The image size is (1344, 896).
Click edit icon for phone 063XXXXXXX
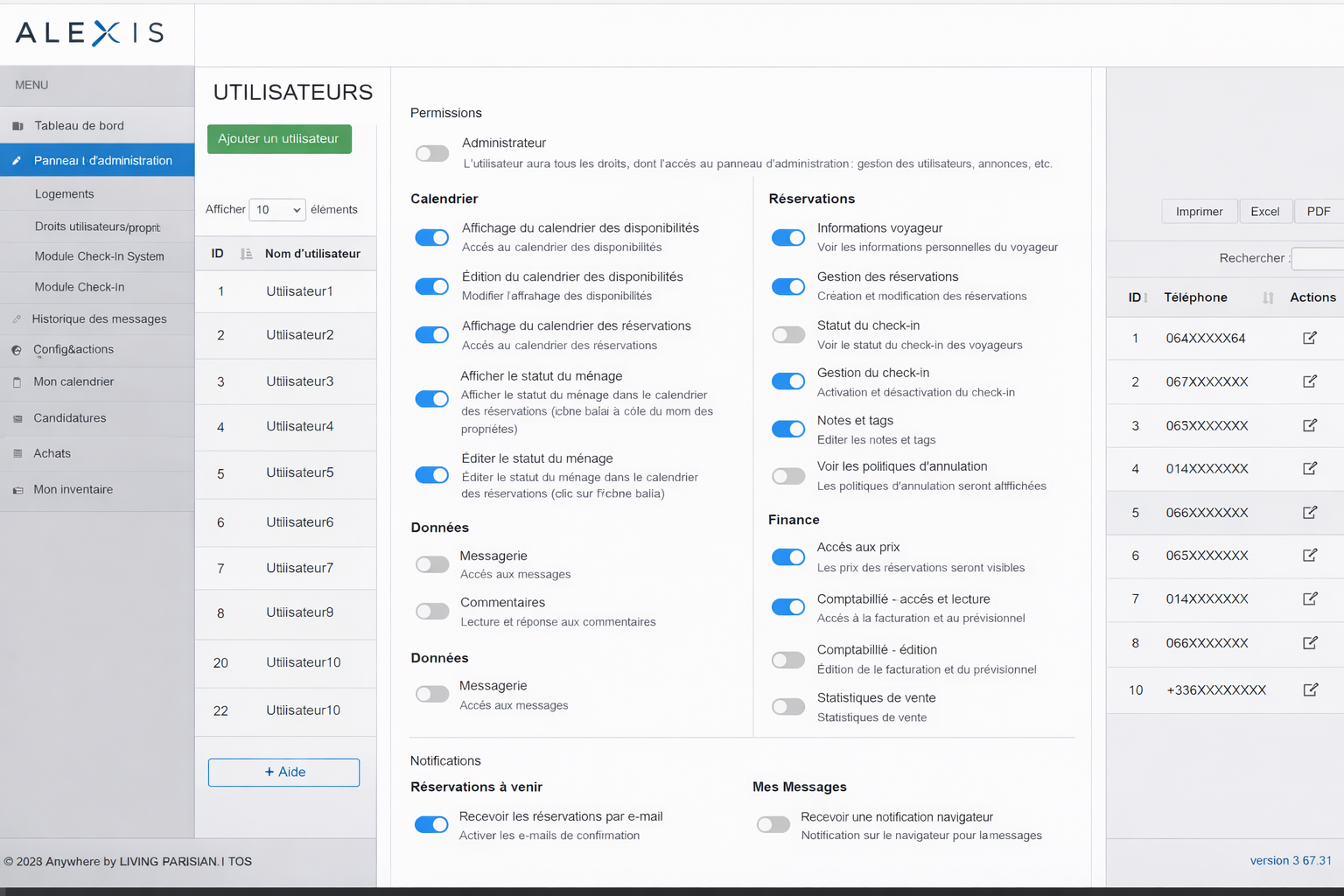point(1309,425)
